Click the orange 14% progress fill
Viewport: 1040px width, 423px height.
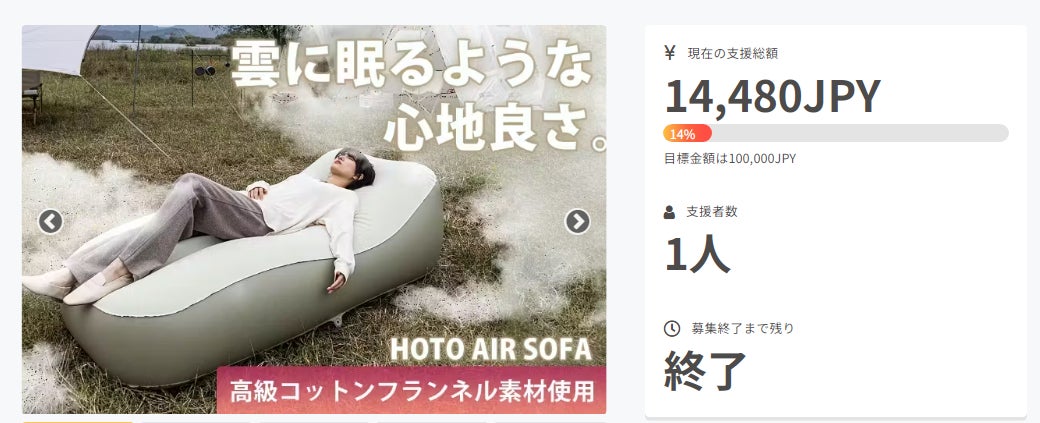click(687, 134)
